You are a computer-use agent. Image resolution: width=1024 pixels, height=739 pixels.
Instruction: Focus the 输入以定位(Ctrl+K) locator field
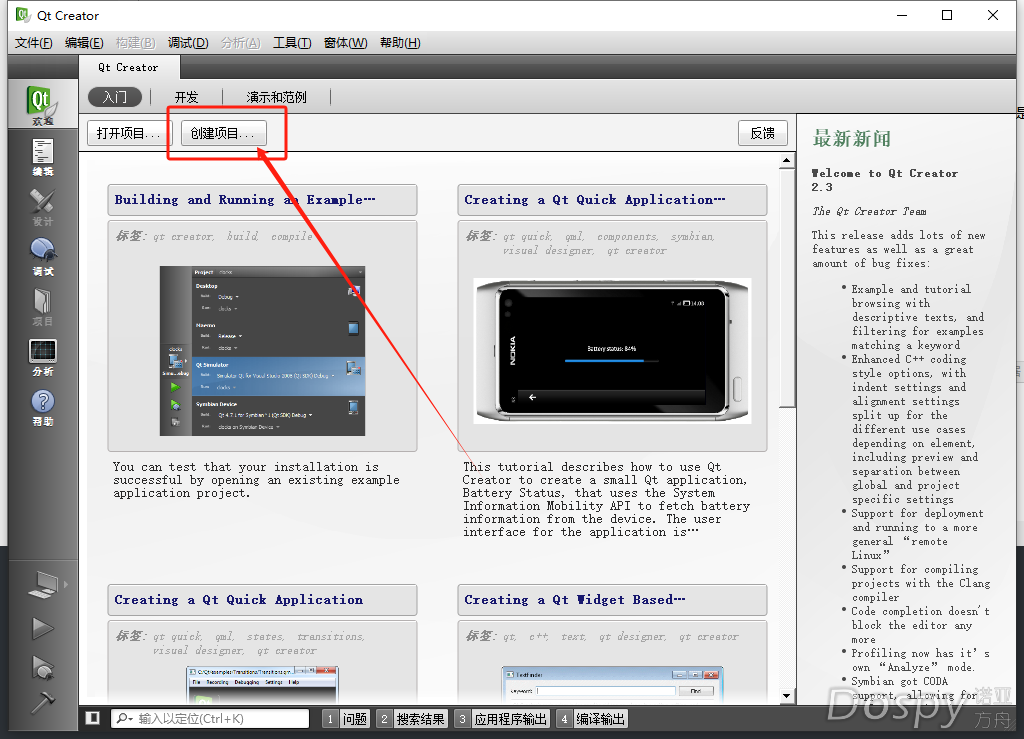tap(210, 719)
